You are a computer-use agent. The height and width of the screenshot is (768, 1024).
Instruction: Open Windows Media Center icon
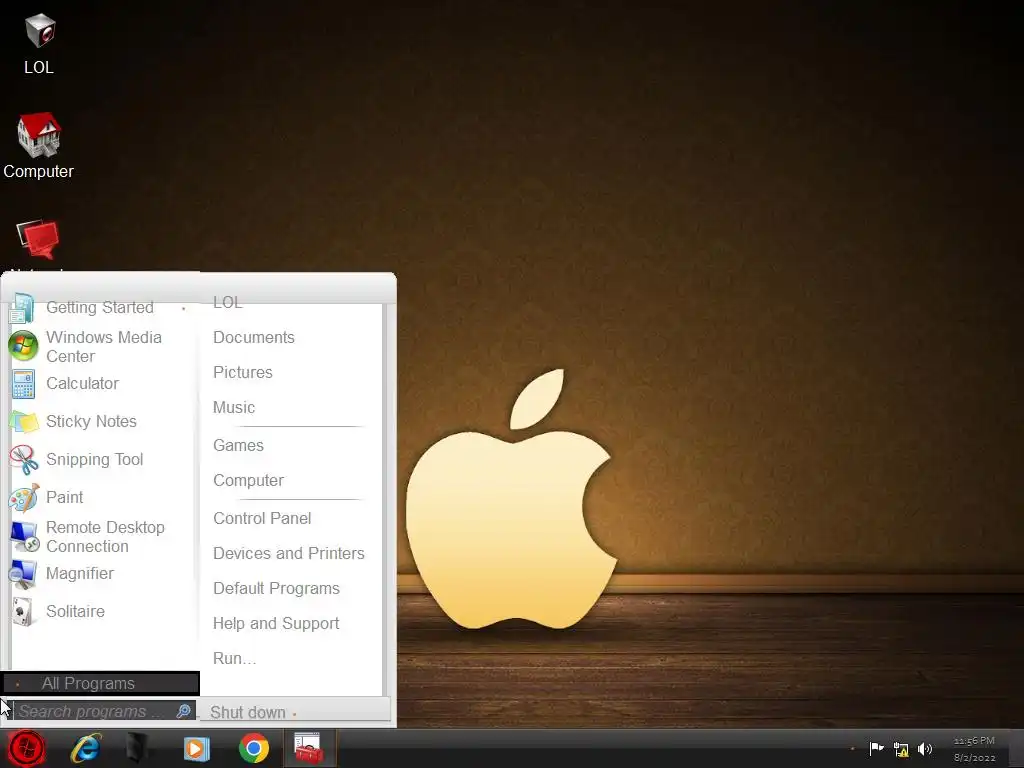[x=23, y=346]
